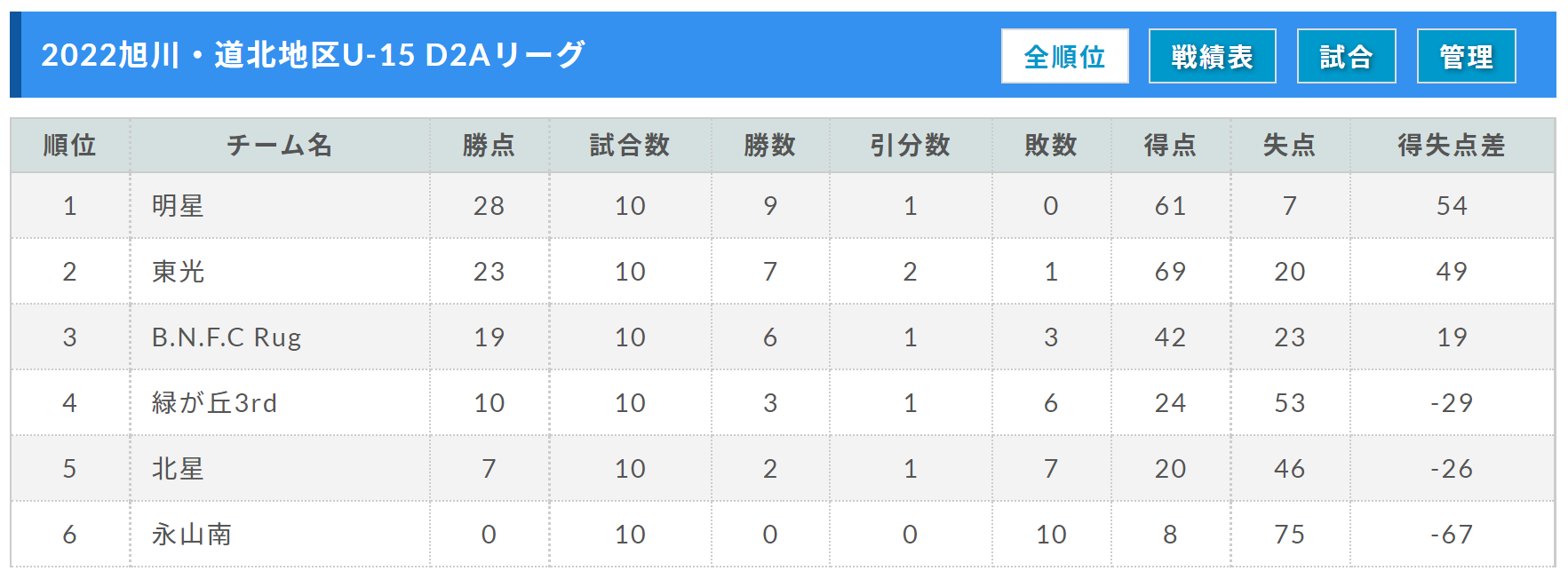This screenshot has height=579, width=1568.
Task: Switch to the 戦績表 tab
Action: (x=1212, y=56)
